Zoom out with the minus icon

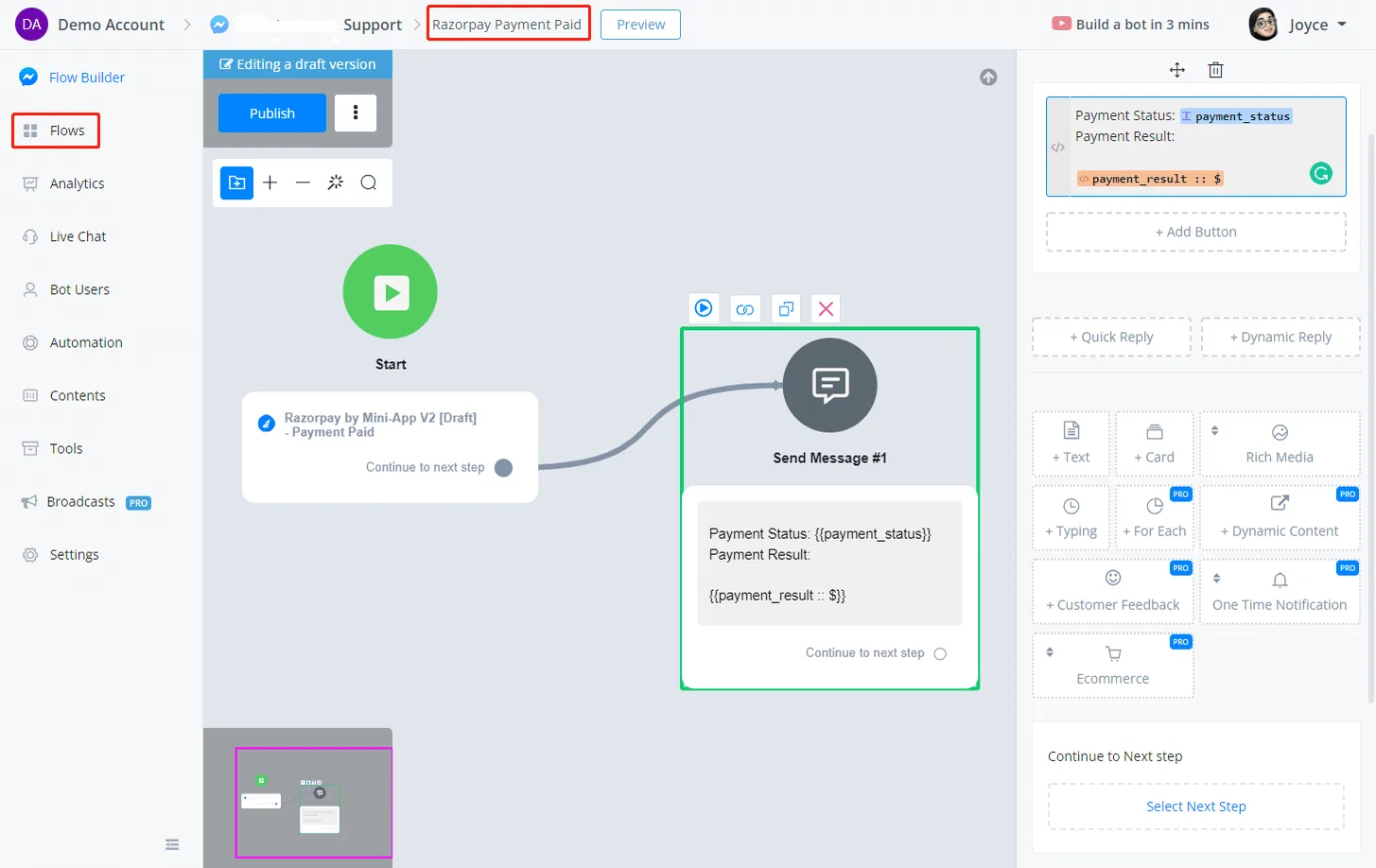[303, 182]
